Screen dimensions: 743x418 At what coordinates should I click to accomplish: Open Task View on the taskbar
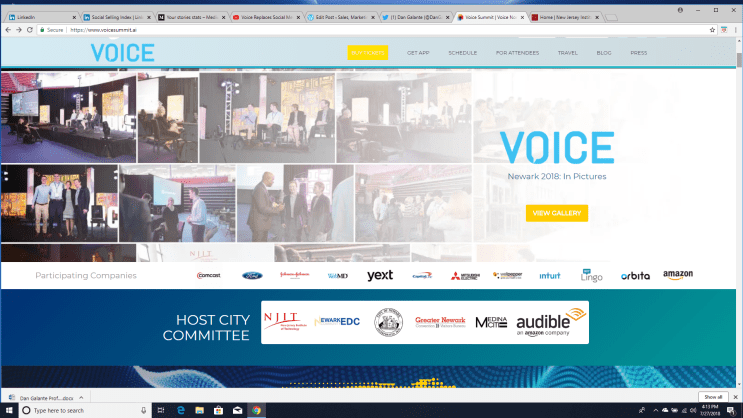pyautogui.click(x=160, y=410)
